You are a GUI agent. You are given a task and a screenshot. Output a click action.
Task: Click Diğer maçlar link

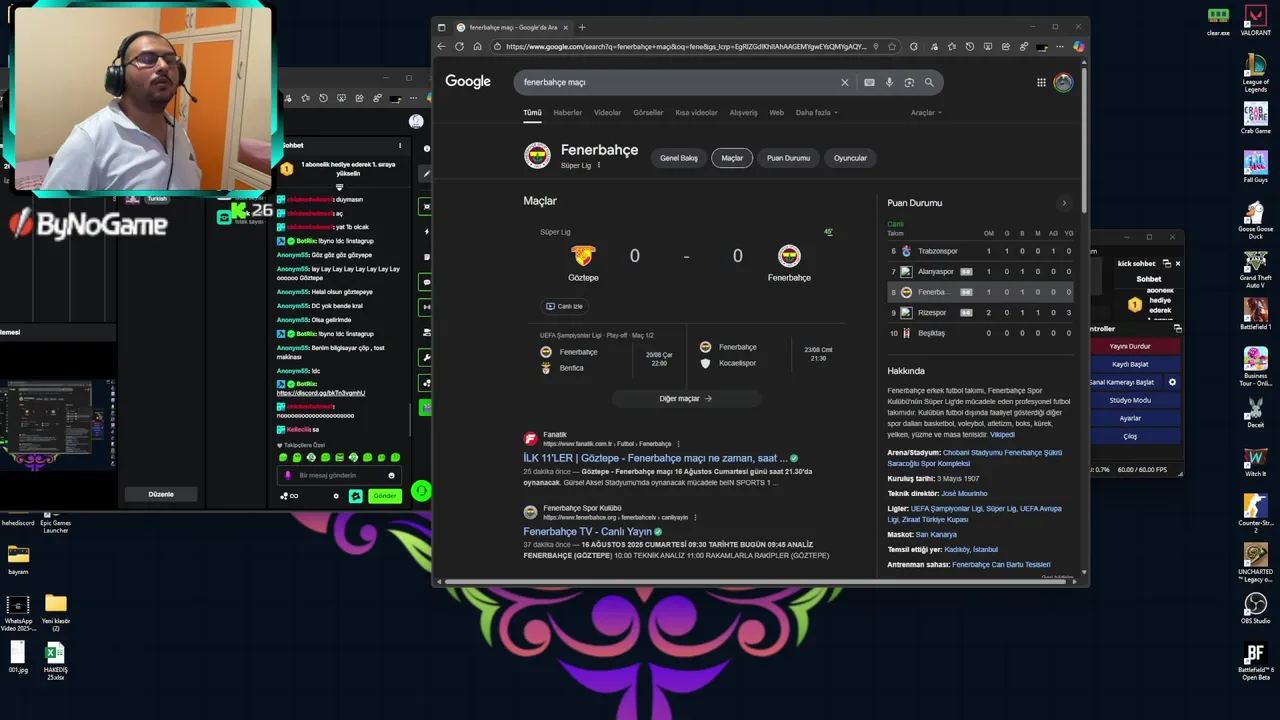coord(685,398)
